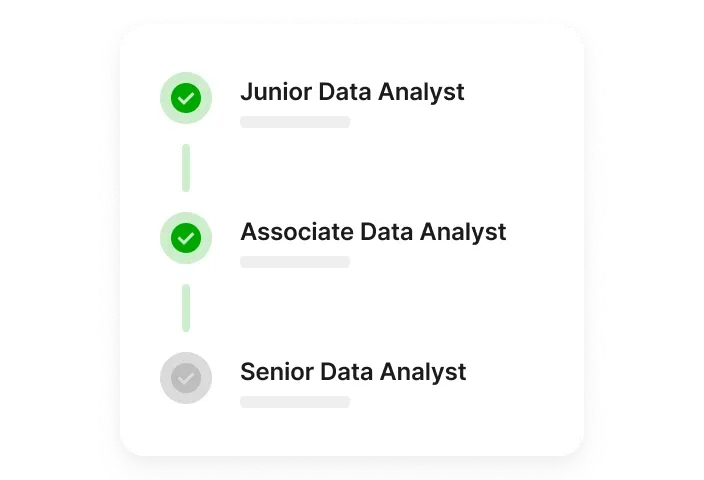Viewport: 704px width, 480px height.
Task: Click 'Data' in the Associate Data Analyst title
Action: click(388, 232)
